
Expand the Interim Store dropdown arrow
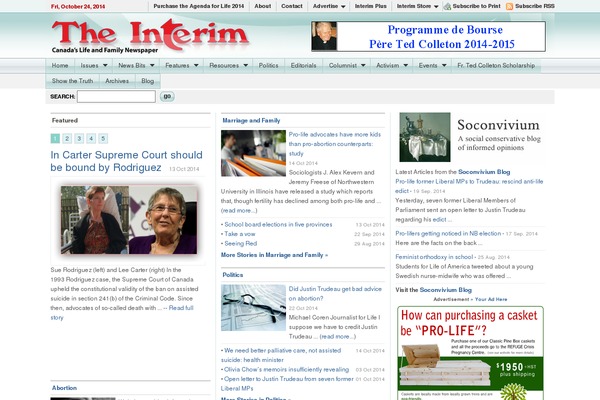pyautogui.click(x=436, y=7)
